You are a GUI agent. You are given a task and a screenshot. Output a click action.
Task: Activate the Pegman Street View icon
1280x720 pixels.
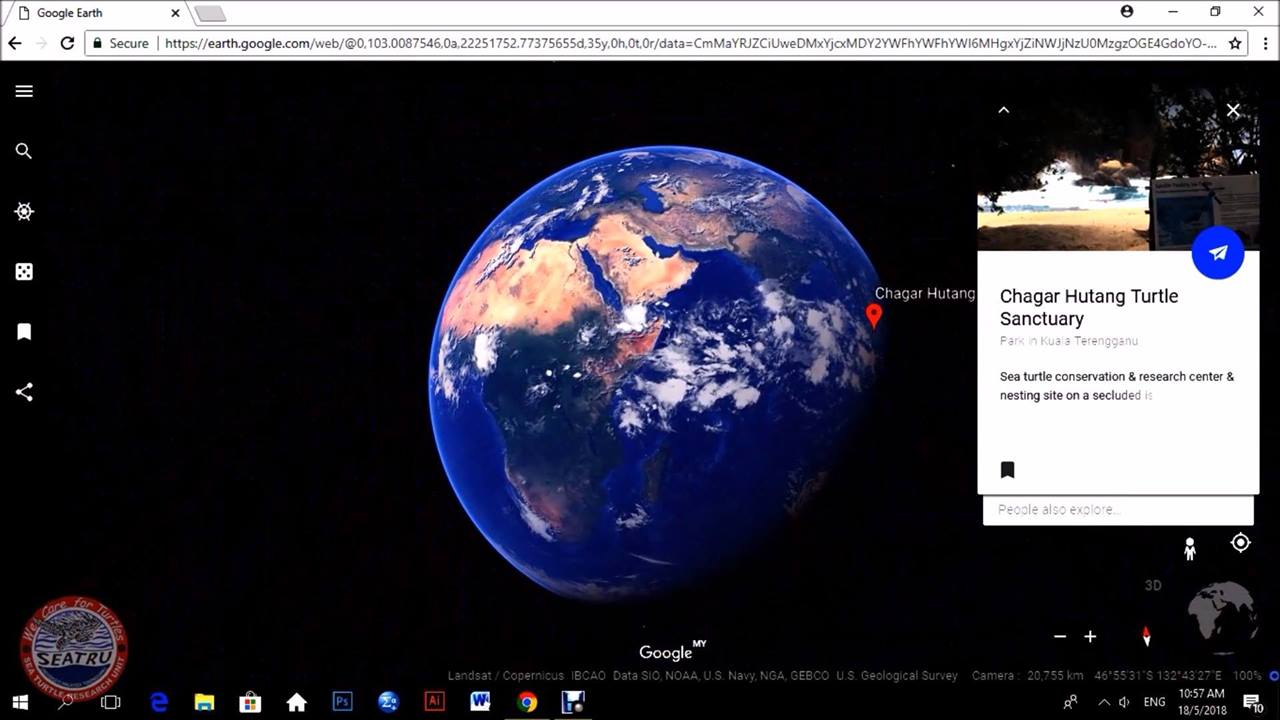1190,549
